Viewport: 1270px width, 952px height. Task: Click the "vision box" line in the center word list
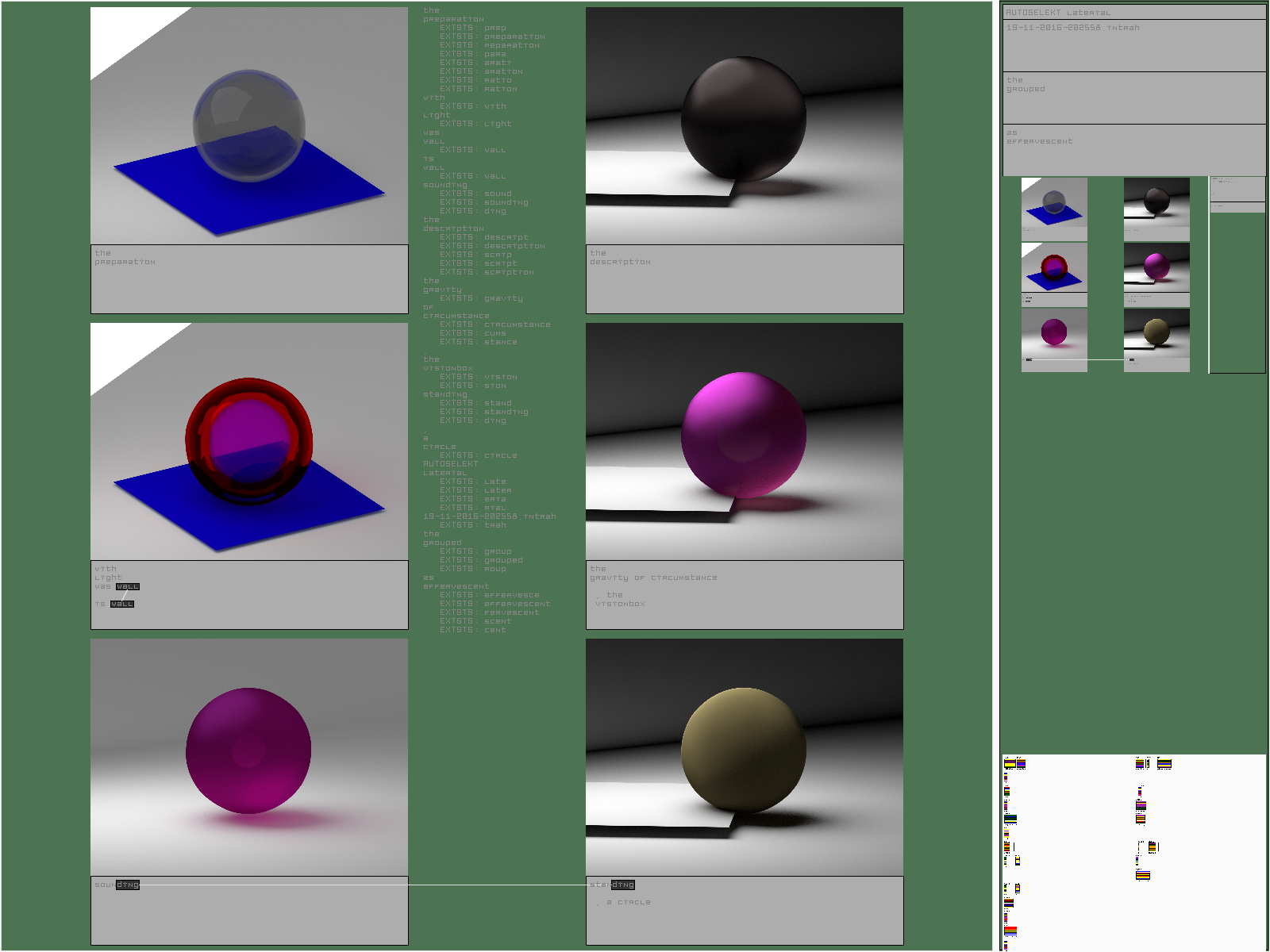point(448,368)
